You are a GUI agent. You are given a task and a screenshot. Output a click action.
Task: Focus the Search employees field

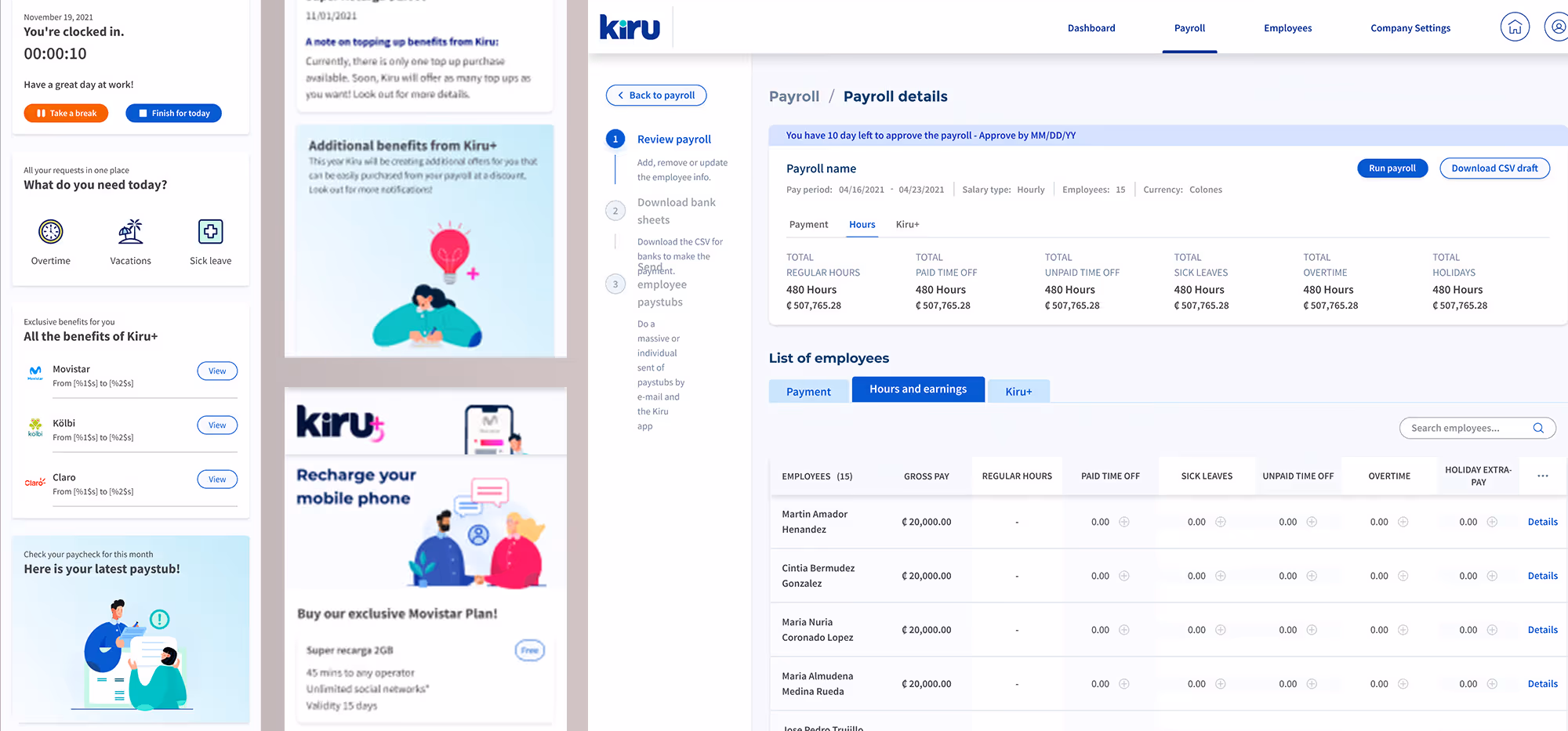(x=1477, y=428)
